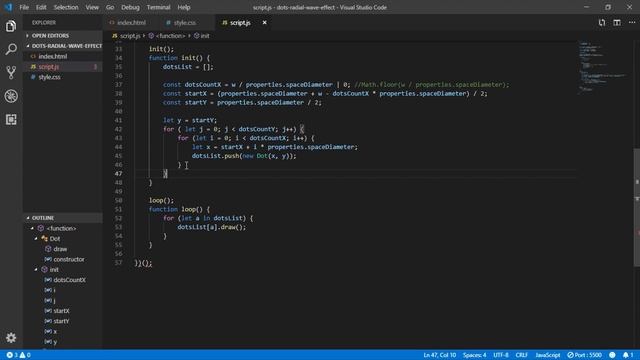Click <function> in the breadcrumb
Viewport: 640px width, 360px height.
[x=167, y=36]
